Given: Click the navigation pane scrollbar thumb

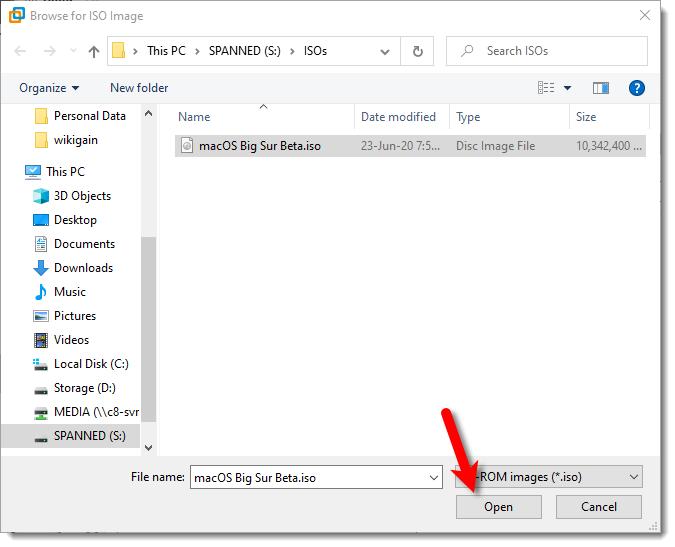Looking at the screenshot, I should coord(149,330).
